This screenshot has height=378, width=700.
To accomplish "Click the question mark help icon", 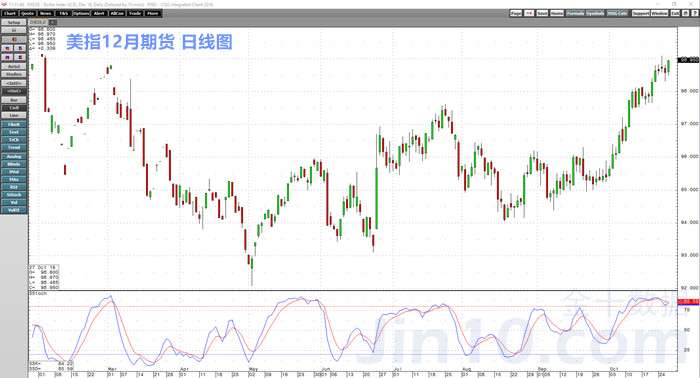I will coord(694,13).
